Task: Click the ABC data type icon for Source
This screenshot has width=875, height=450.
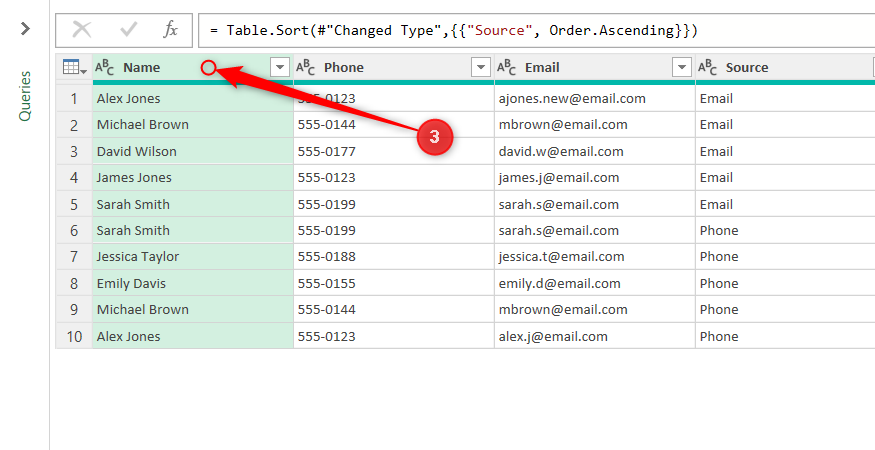Action: 707,68
